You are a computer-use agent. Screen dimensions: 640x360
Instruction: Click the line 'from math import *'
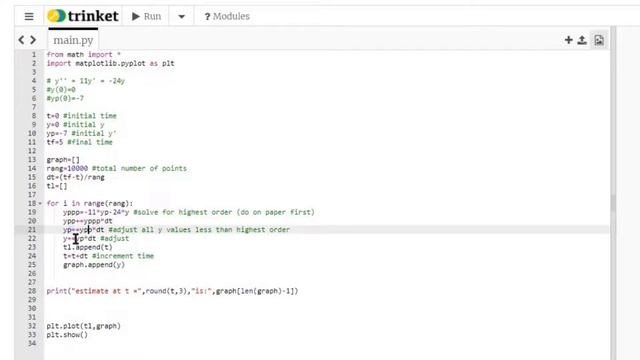pyautogui.click(x=84, y=54)
